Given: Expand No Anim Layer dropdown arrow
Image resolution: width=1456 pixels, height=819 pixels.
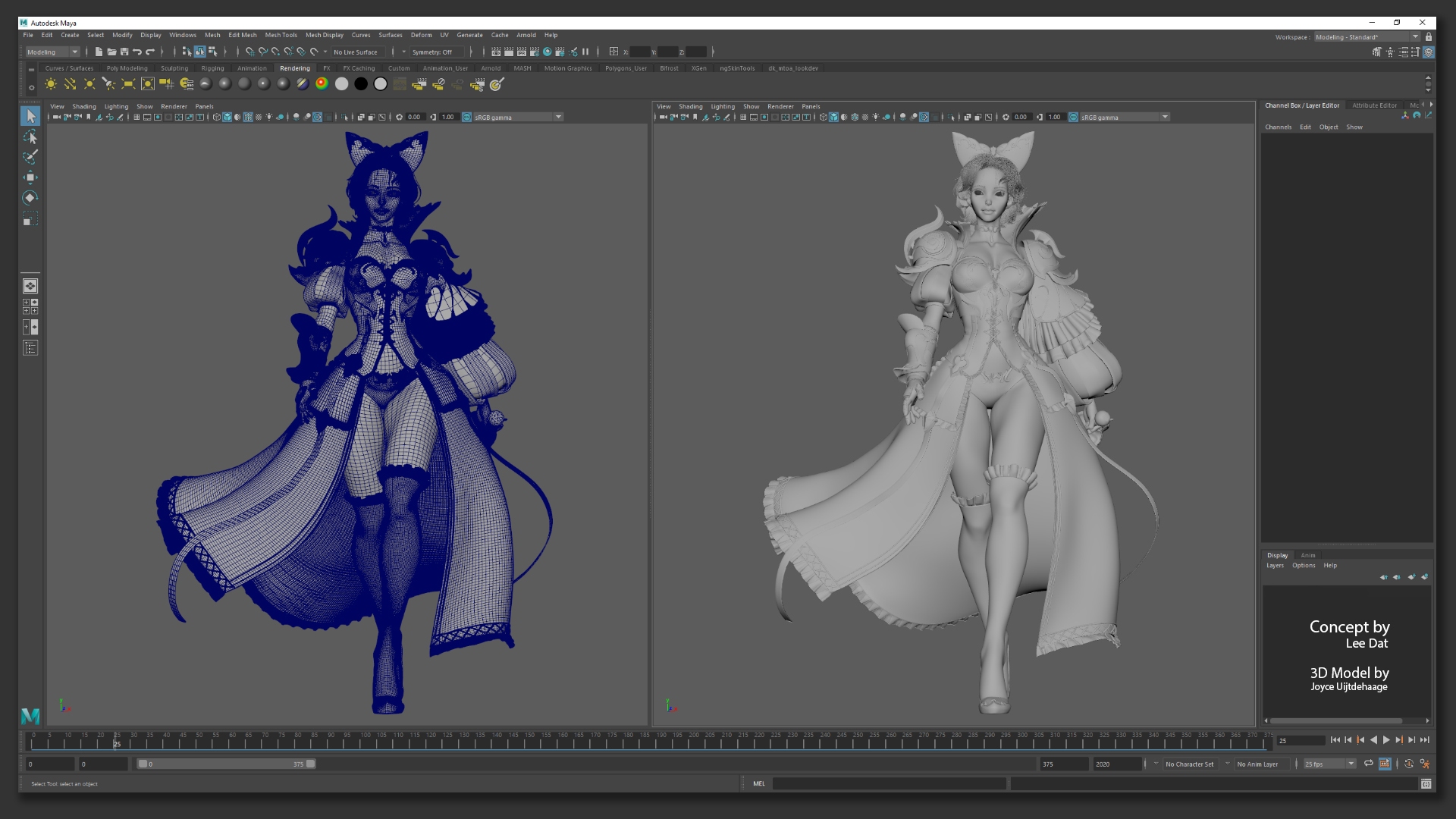Looking at the screenshot, I should (1227, 764).
